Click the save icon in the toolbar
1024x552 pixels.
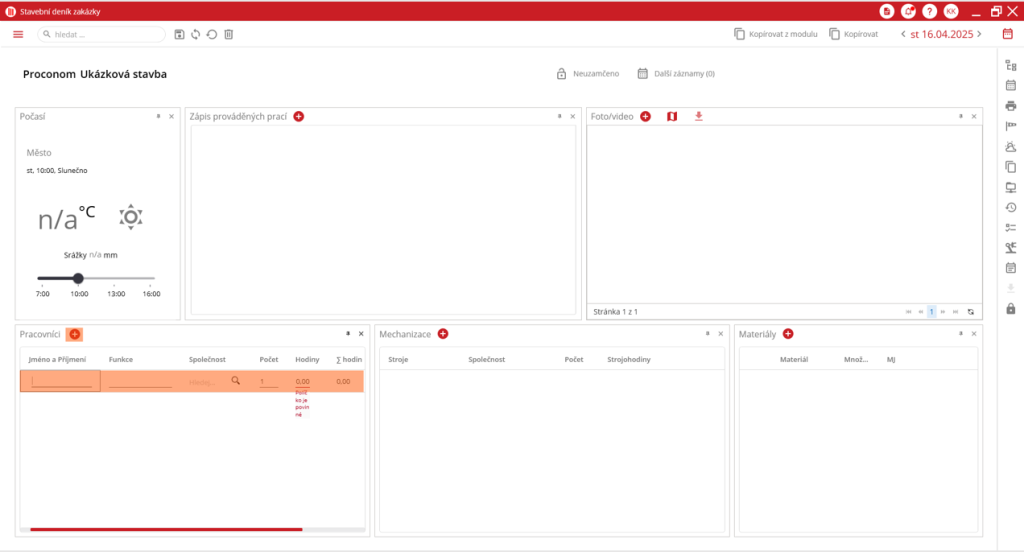179,34
